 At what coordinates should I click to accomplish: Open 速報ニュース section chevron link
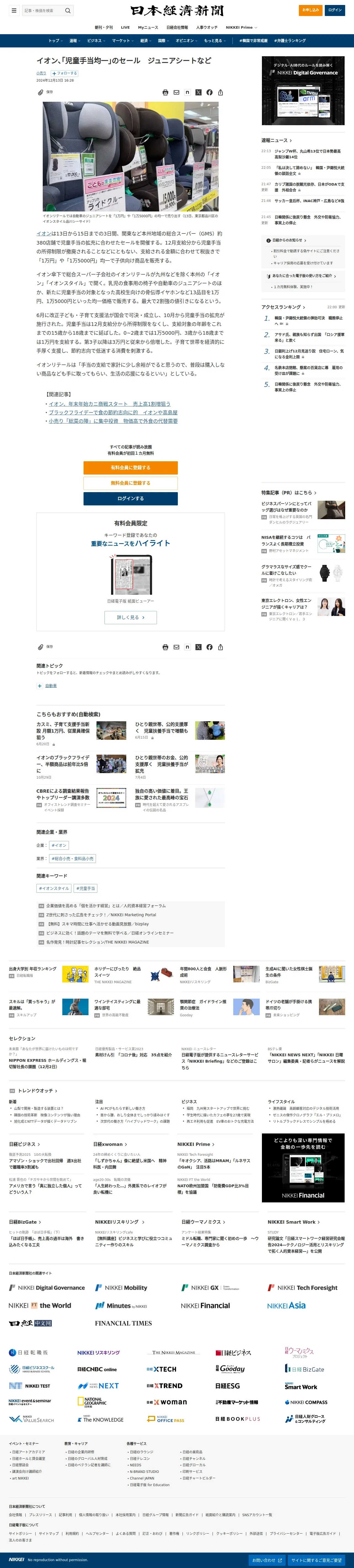coord(277,141)
